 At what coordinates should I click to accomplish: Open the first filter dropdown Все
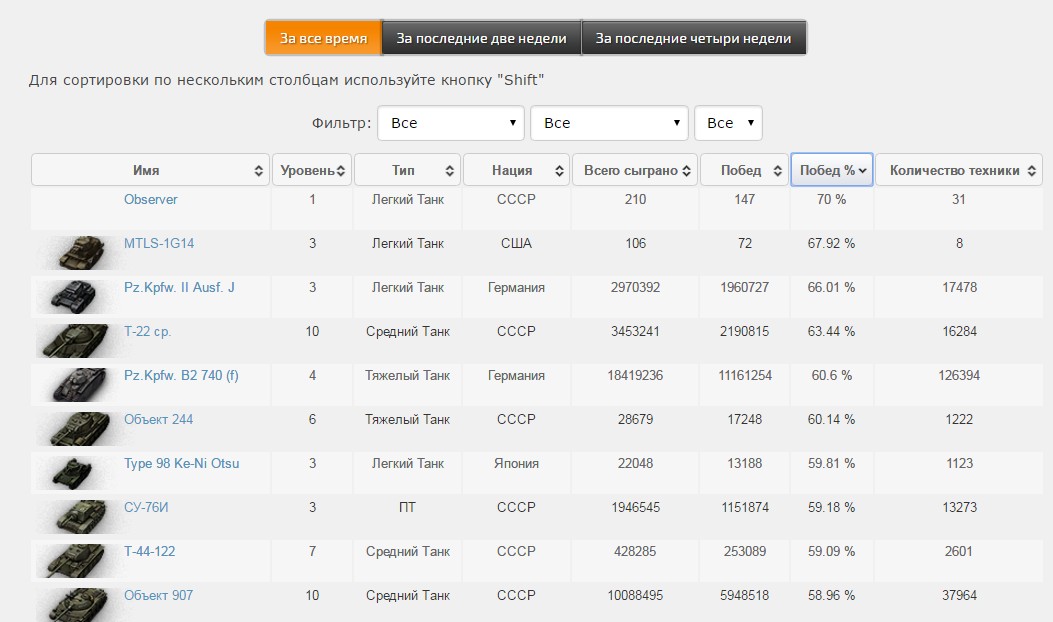click(451, 123)
